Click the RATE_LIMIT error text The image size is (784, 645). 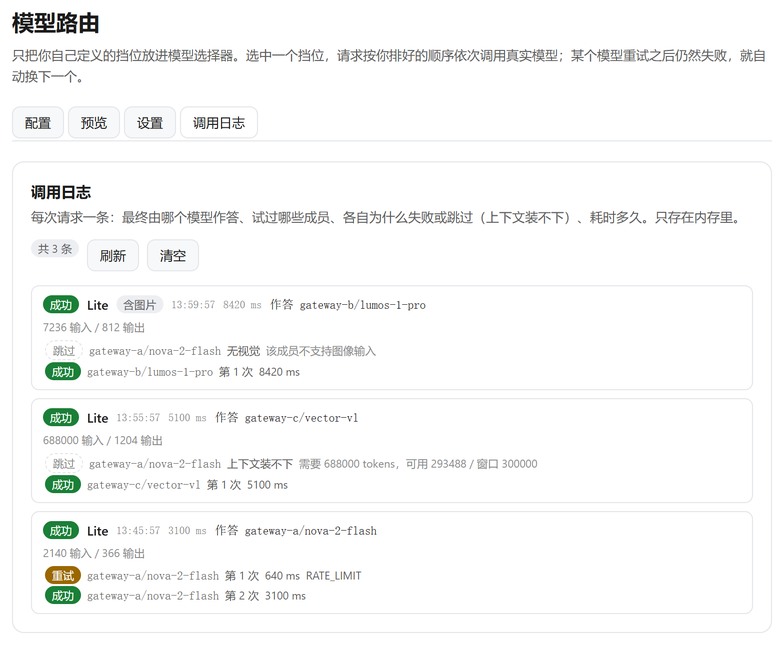[x=334, y=576]
